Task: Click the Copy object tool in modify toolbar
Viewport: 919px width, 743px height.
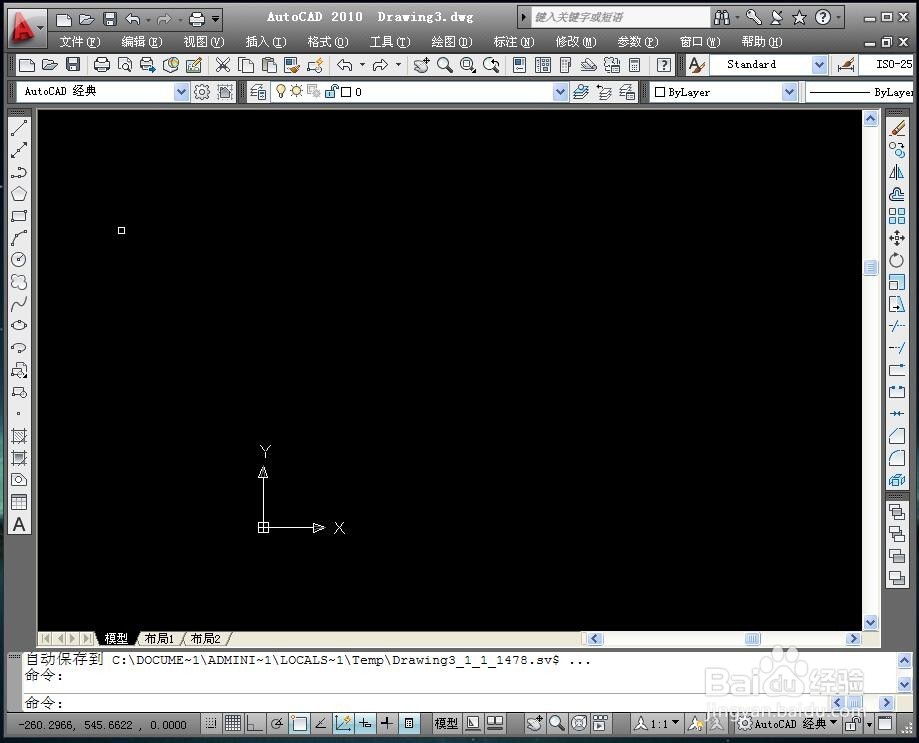Action: tap(897, 150)
